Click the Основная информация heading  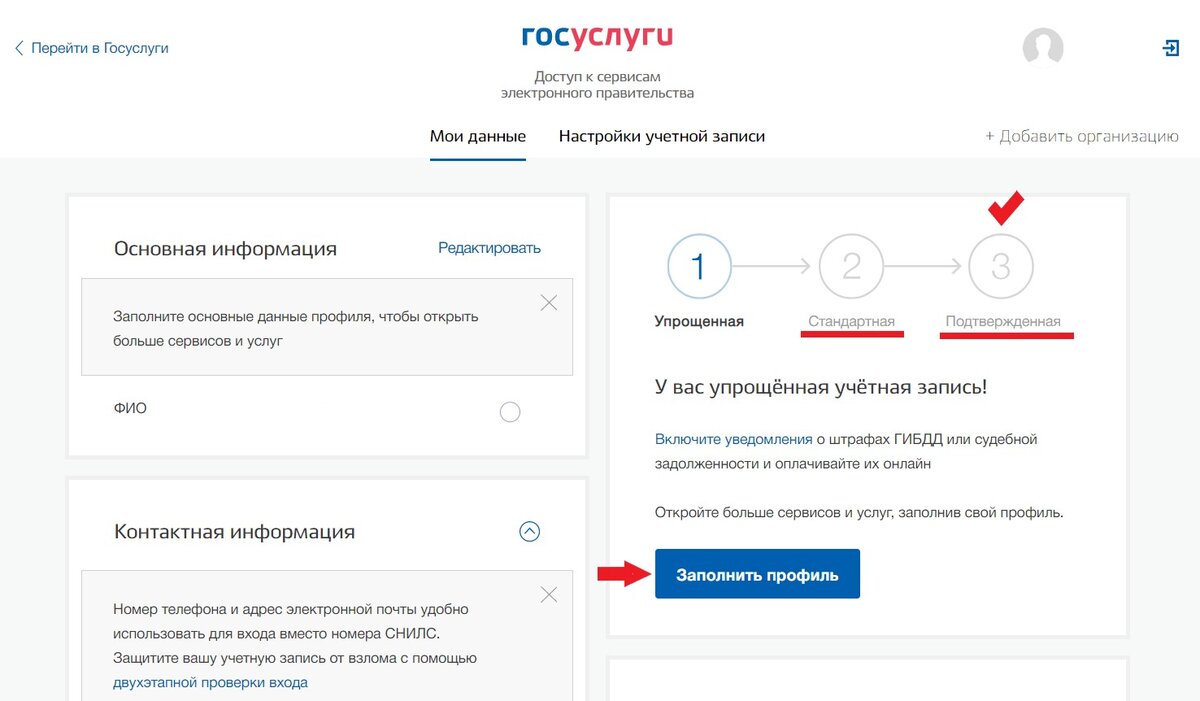[225, 249]
